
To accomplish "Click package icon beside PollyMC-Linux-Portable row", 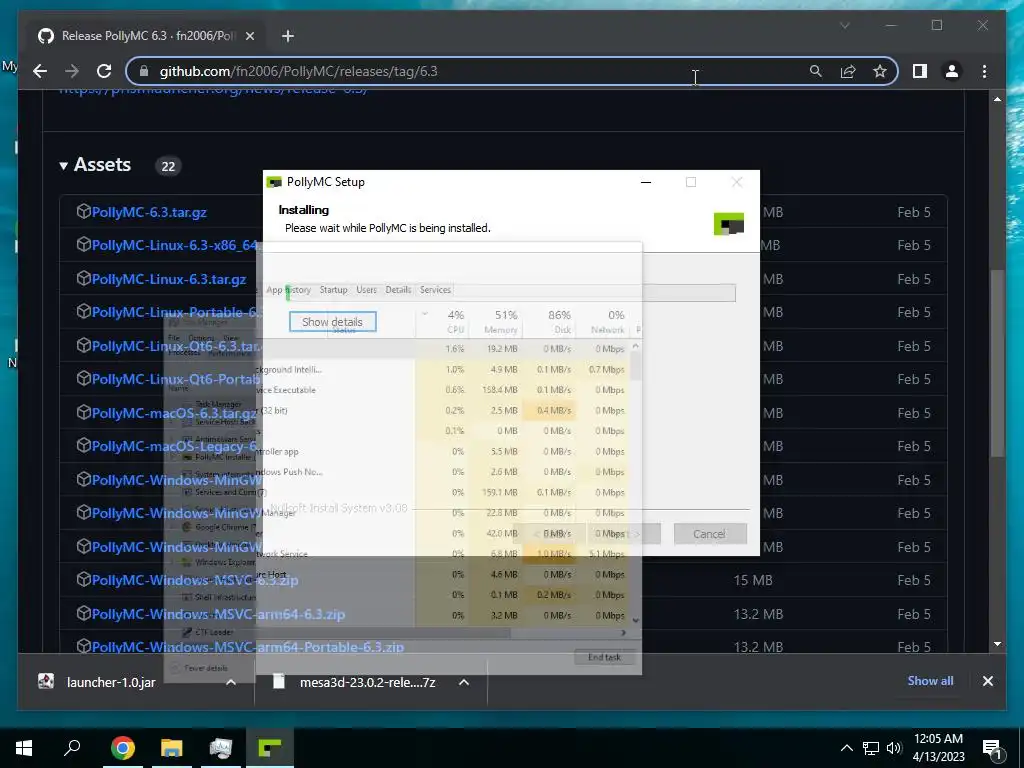I will point(83,312).
